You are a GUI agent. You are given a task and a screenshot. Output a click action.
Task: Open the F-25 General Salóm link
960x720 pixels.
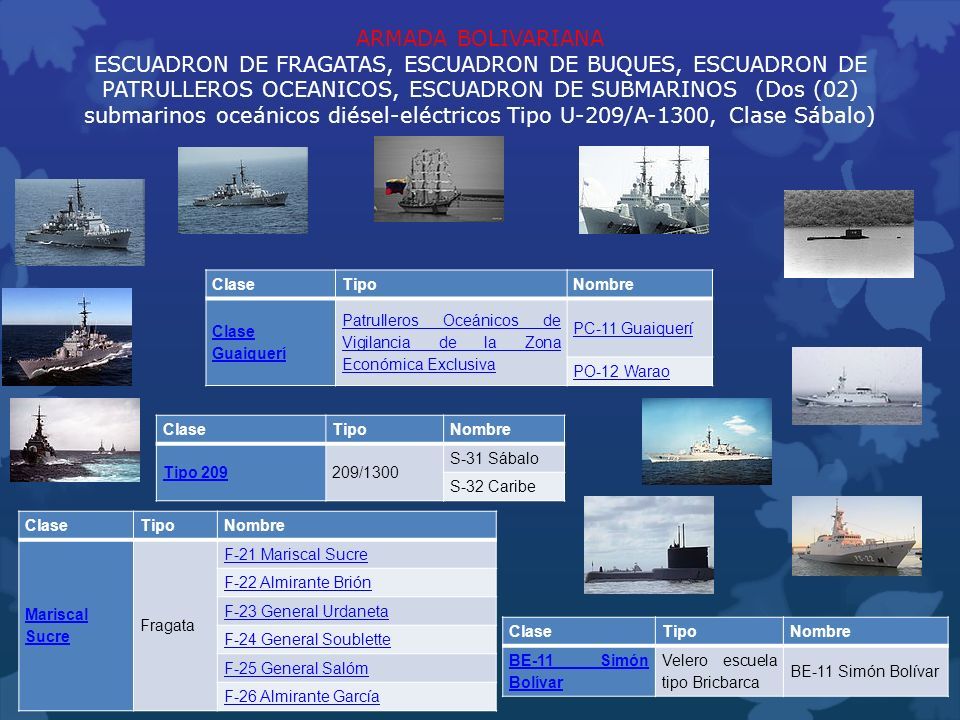click(x=296, y=669)
